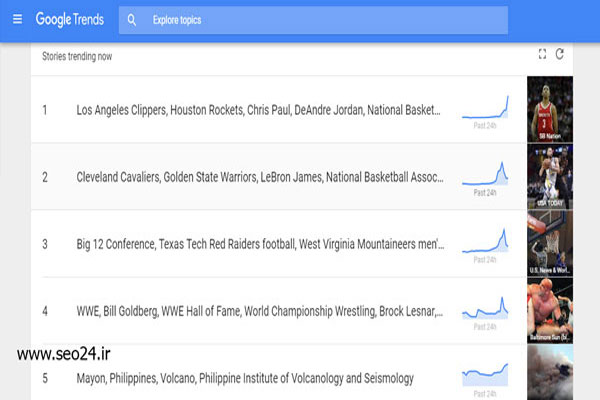The width and height of the screenshot is (600, 400).
Task: Click trend sparkline for Mayon volcano story
Action: click(485, 375)
